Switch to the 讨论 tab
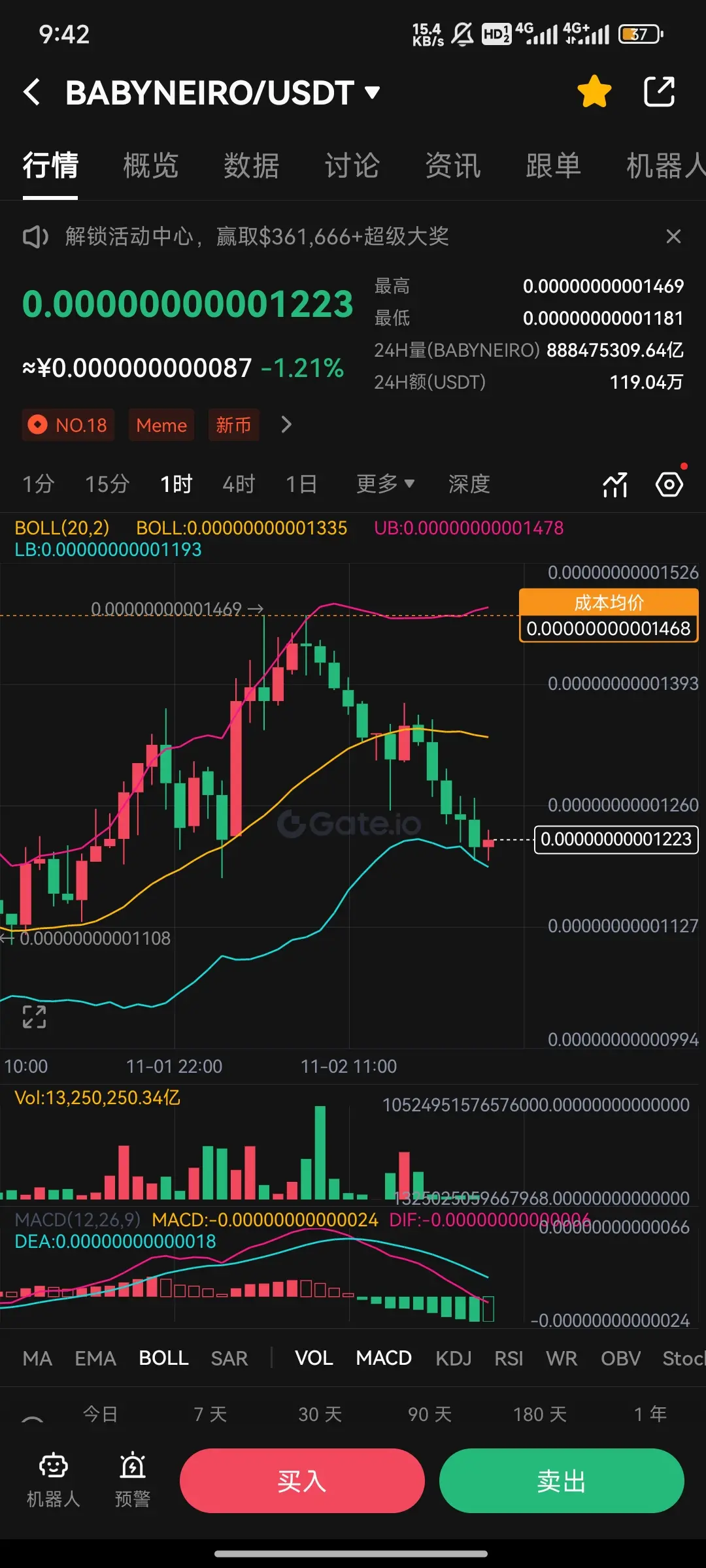The width and height of the screenshot is (706, 1568). coord(352,165)
